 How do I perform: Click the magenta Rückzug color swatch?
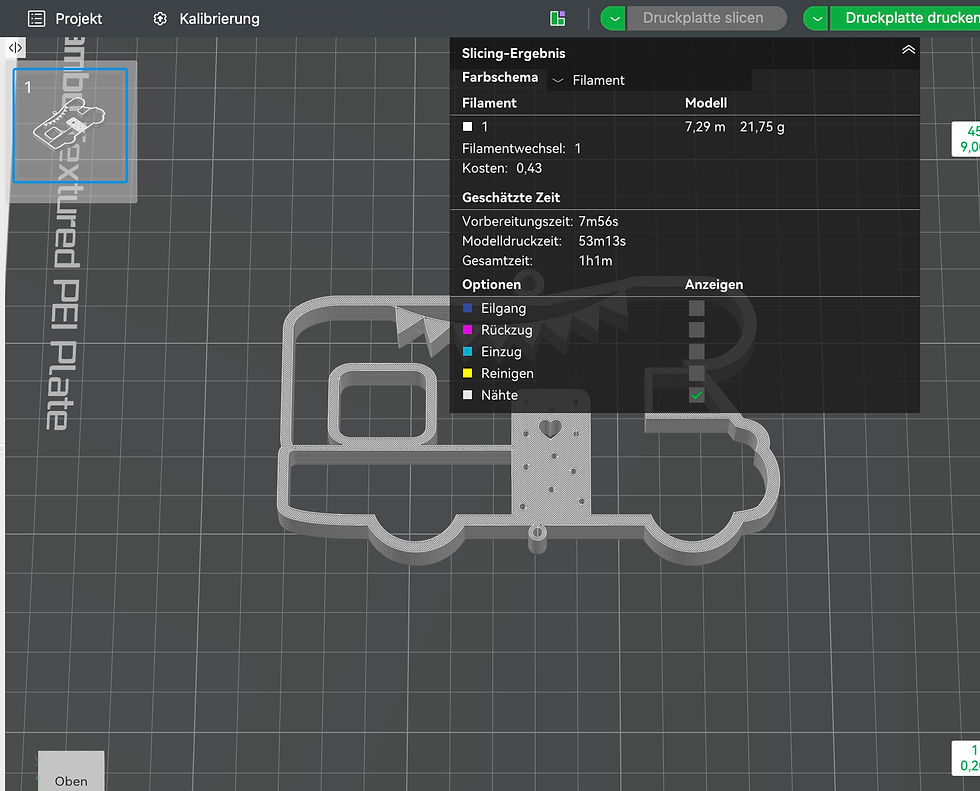pyautogui.click(x=468, y=330)
